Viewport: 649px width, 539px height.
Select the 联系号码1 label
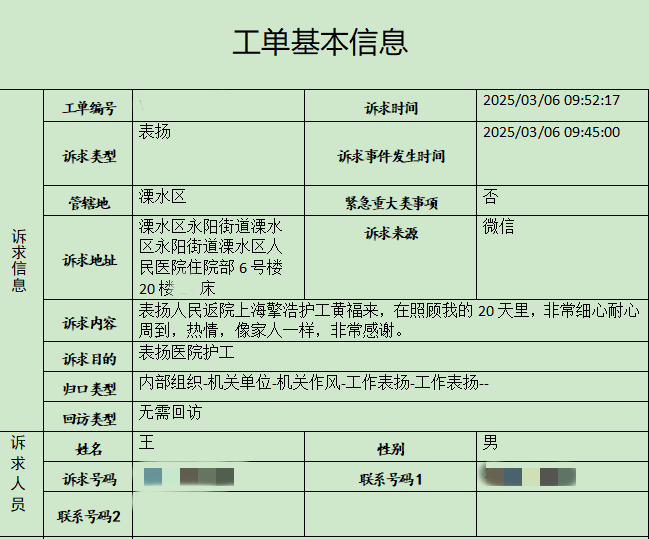(x=391, y=480)
